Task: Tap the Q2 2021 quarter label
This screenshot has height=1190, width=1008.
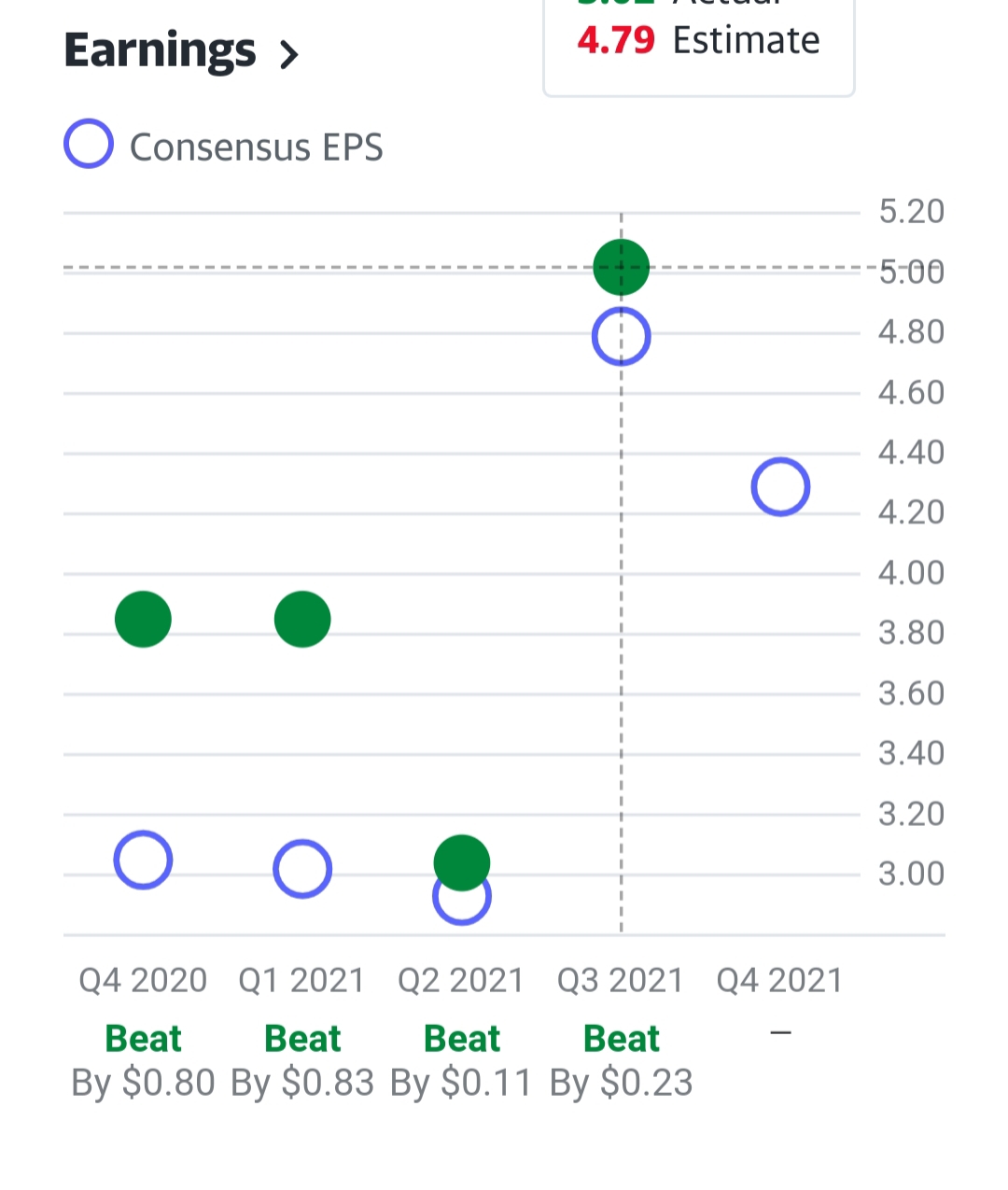Action: [x=461, y=980]
